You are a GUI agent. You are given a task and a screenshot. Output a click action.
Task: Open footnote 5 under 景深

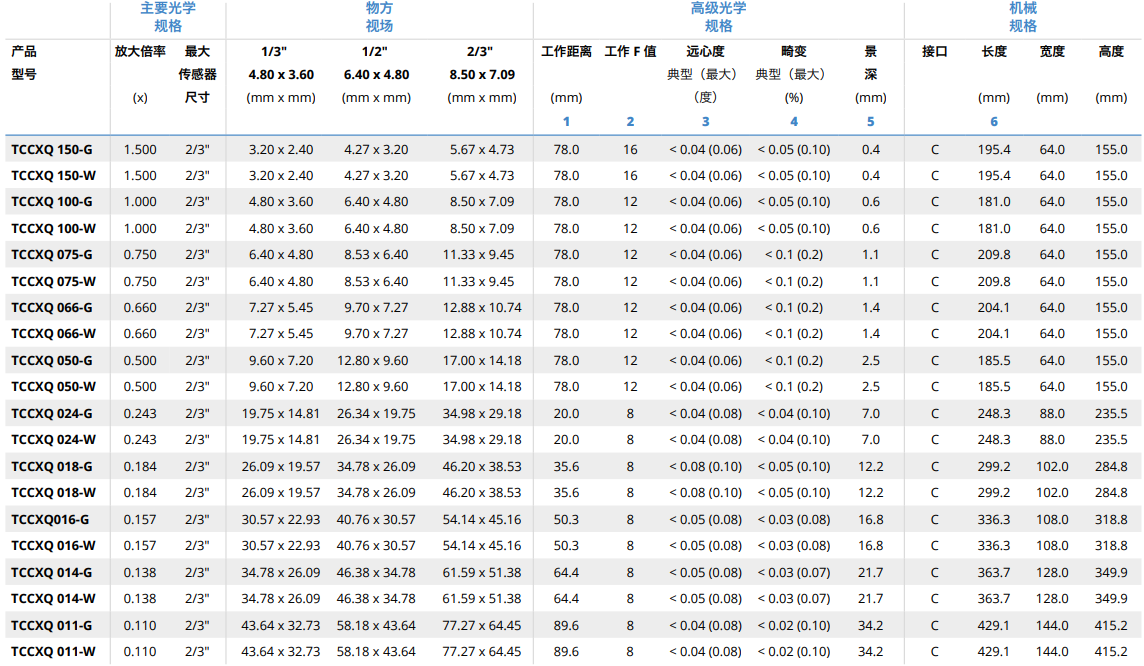click(x=870, y=122)
